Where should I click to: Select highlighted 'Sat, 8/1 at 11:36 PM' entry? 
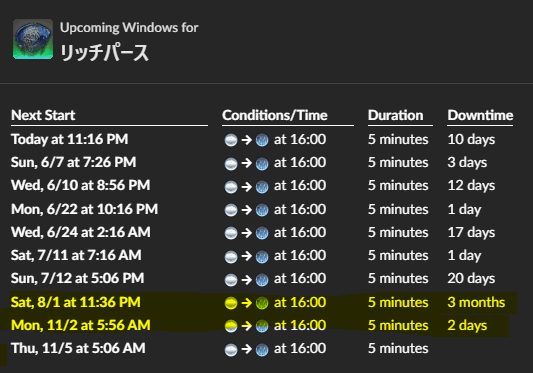(75, 302)
